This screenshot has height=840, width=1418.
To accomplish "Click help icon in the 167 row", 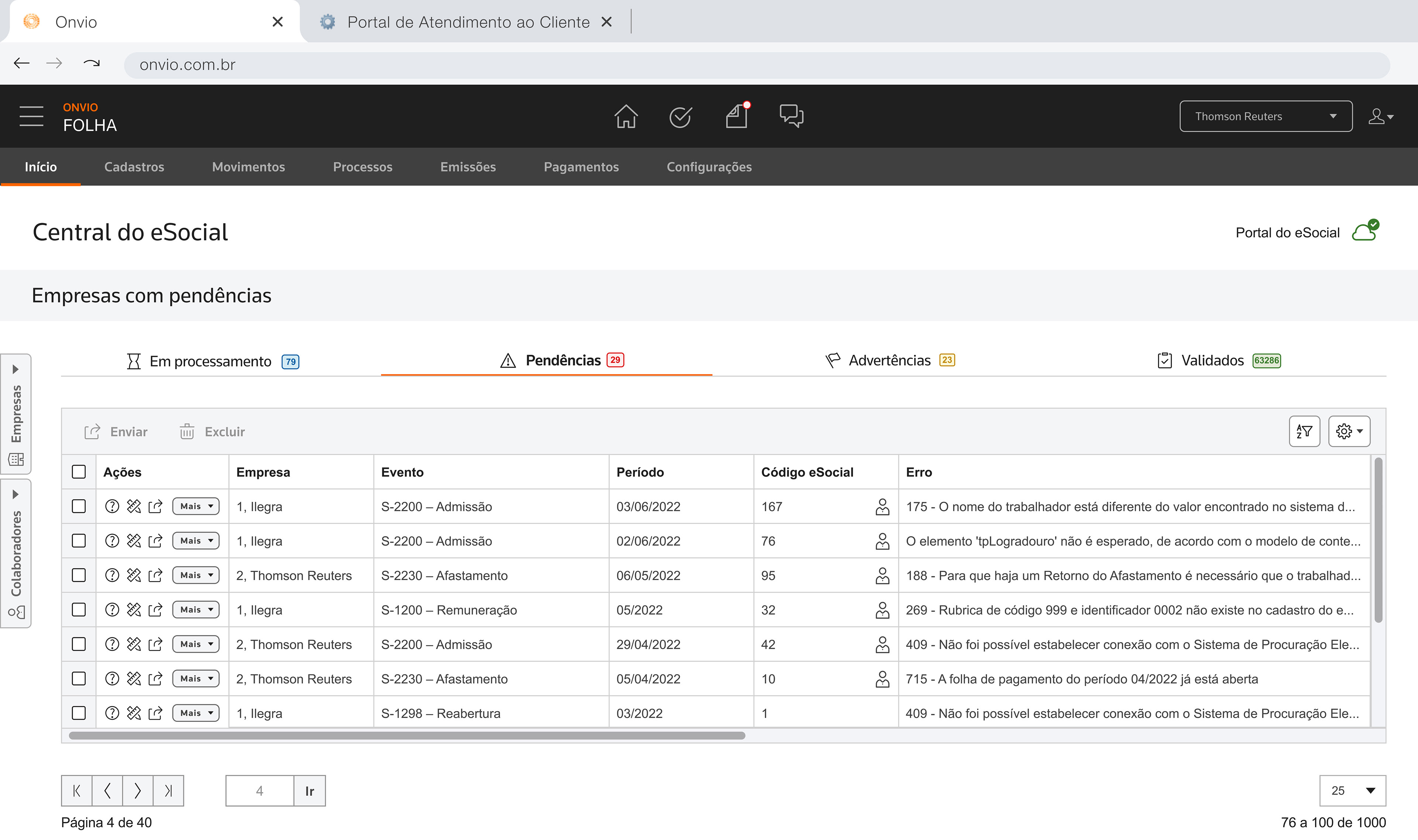I will [112, 506].
